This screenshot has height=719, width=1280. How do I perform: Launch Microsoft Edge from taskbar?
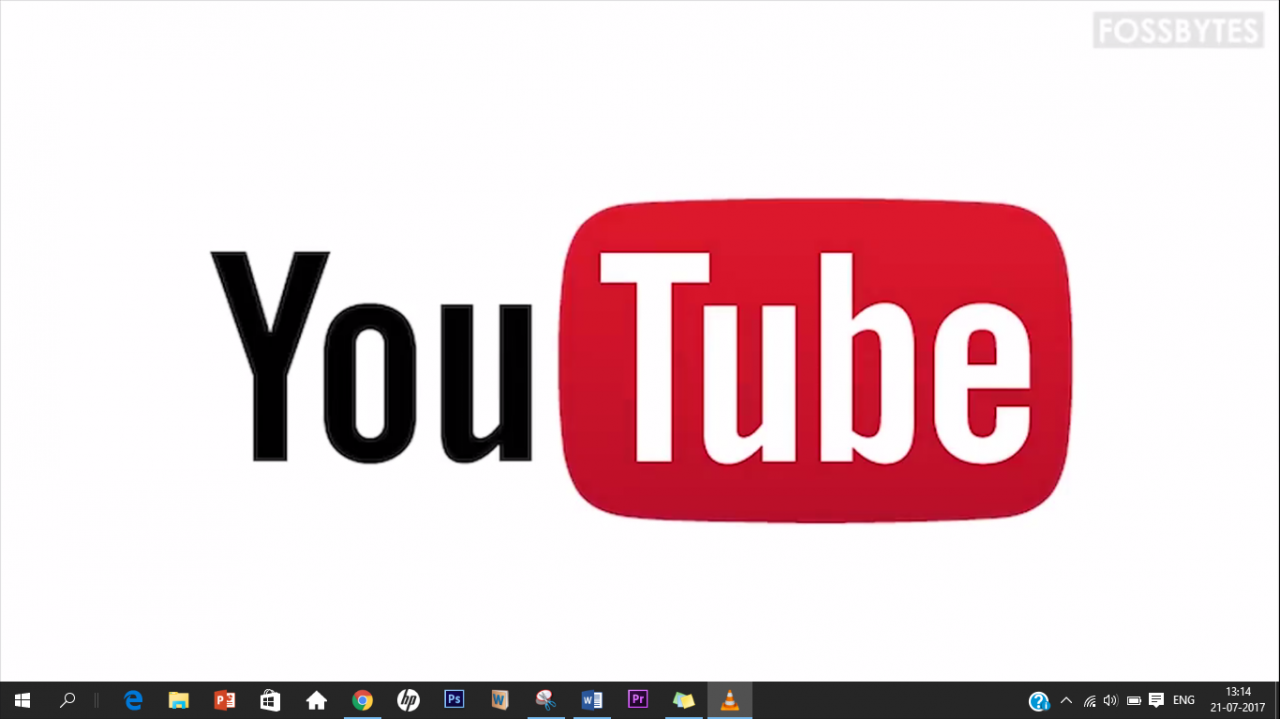[133, 700]
